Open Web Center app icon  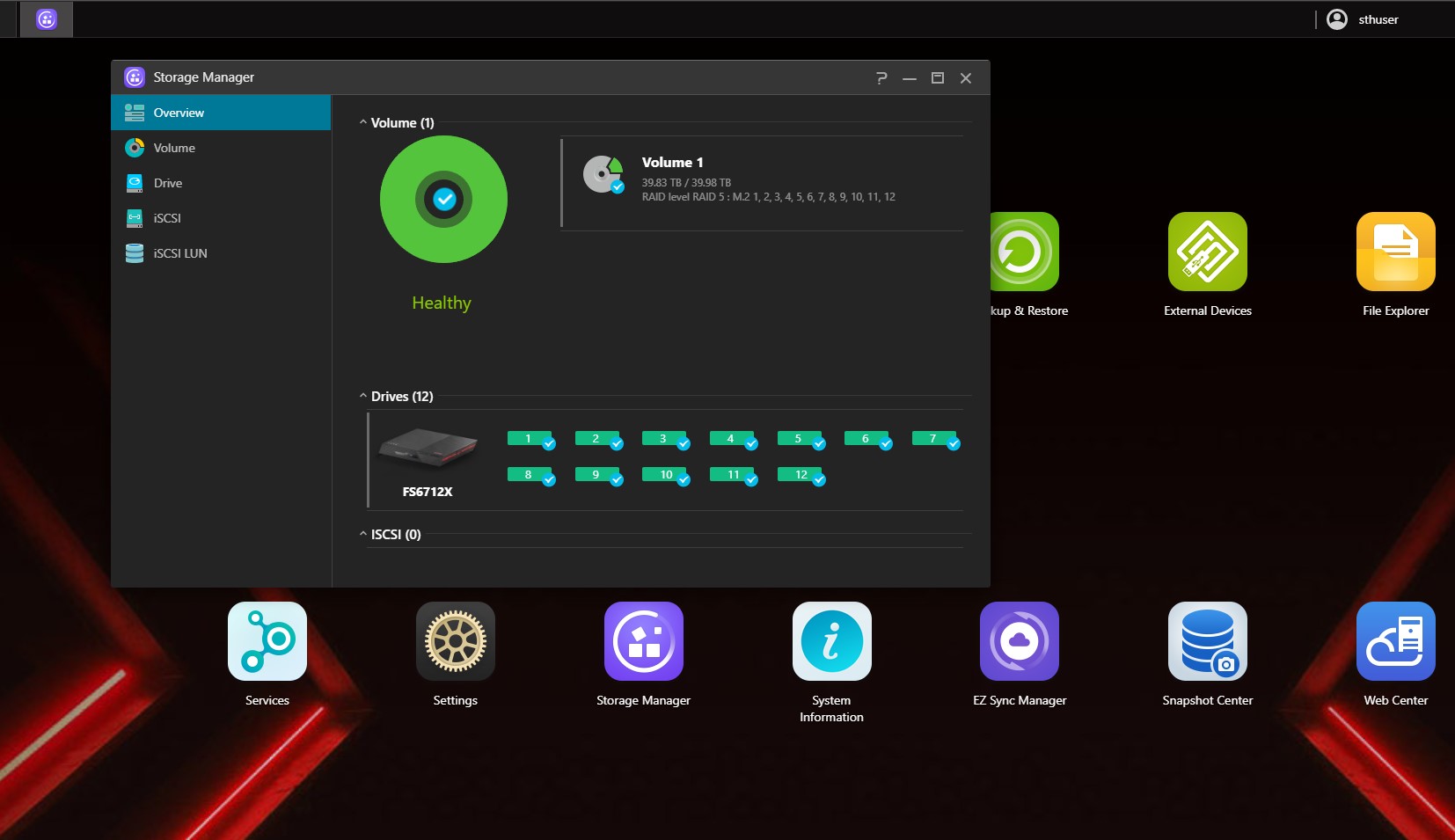pyautogui.click(x=1396, y=641)
